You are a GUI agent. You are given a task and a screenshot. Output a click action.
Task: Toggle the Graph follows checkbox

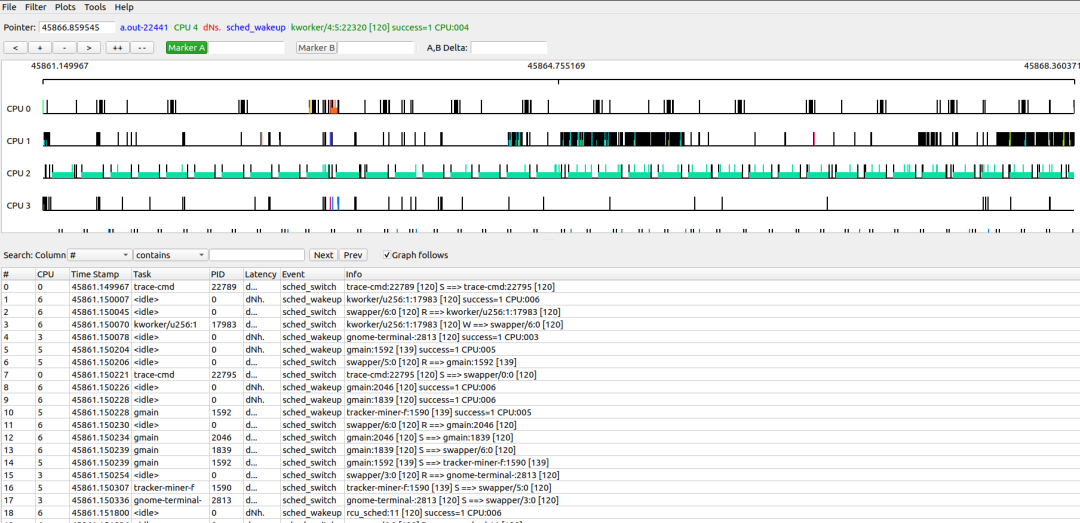pos(388,255)
